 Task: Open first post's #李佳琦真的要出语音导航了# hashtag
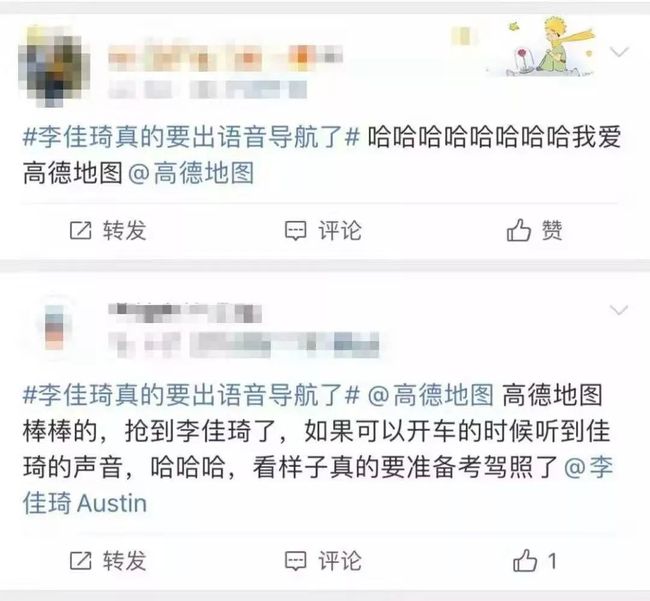(x=191, y=137)
